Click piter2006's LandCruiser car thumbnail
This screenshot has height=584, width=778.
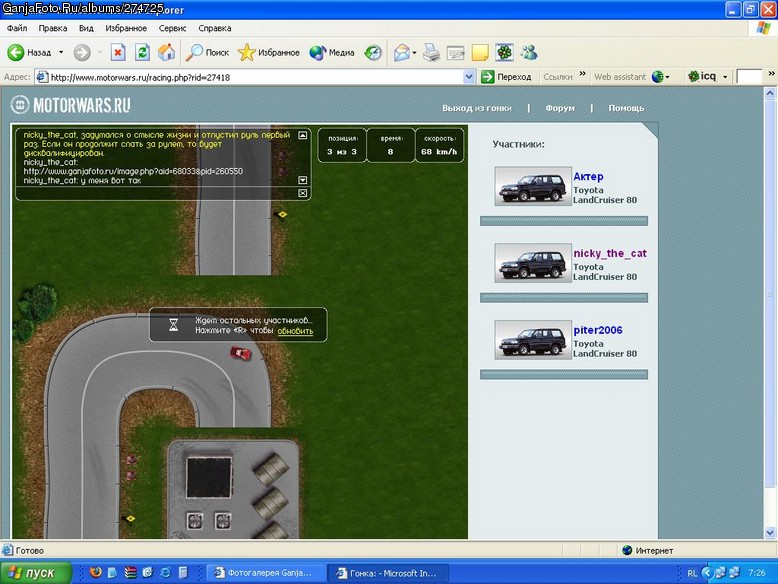(x=533, y=340)
